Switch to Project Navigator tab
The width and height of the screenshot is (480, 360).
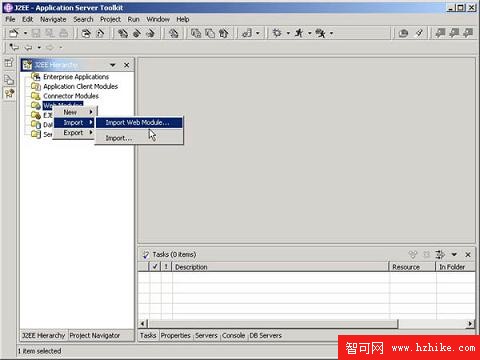pos(95,335)
